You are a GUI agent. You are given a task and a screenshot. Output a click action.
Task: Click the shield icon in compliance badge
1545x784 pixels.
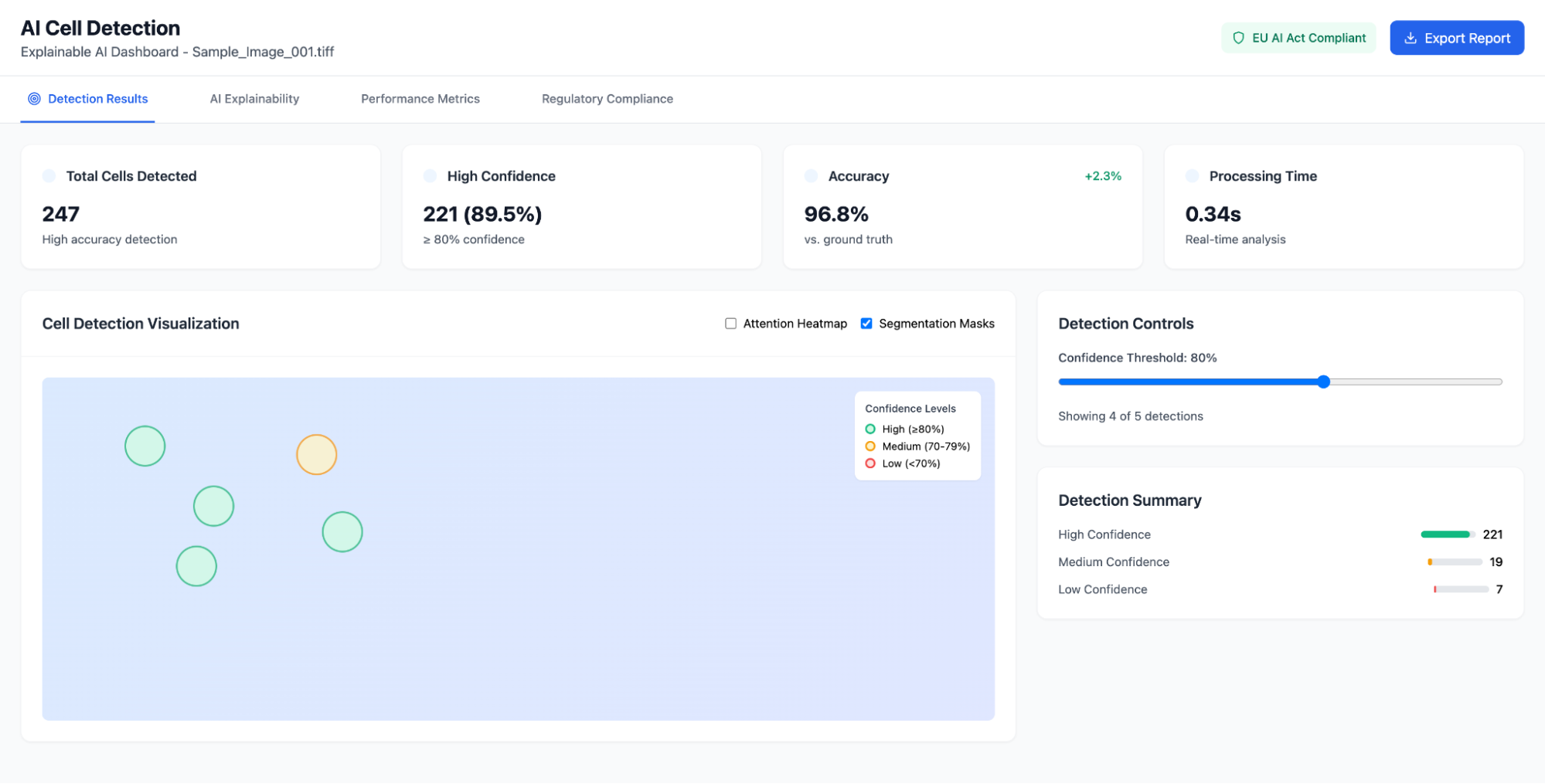click(x=1238, y=38)
